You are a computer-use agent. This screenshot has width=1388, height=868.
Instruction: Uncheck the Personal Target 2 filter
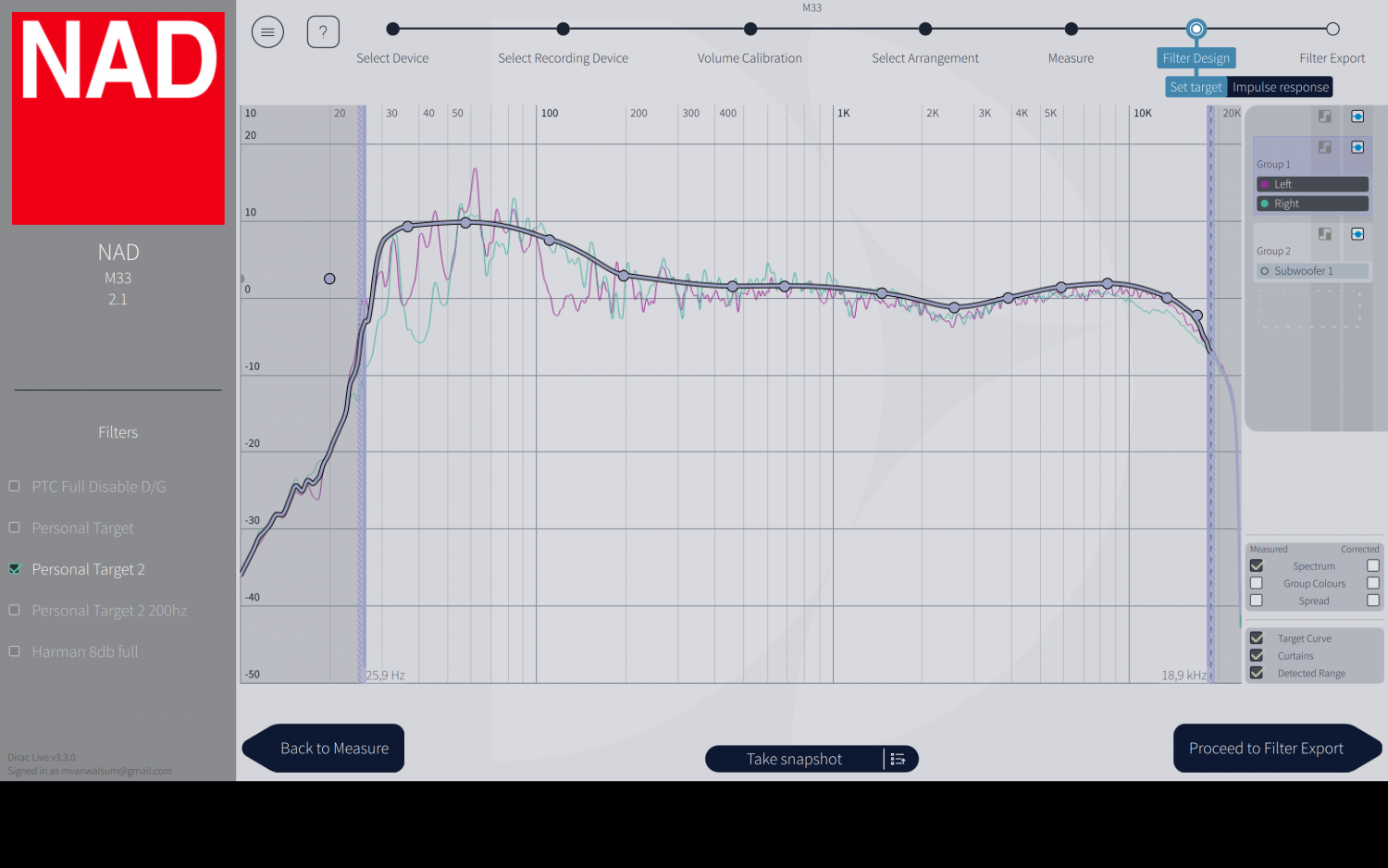coord(14,569)
